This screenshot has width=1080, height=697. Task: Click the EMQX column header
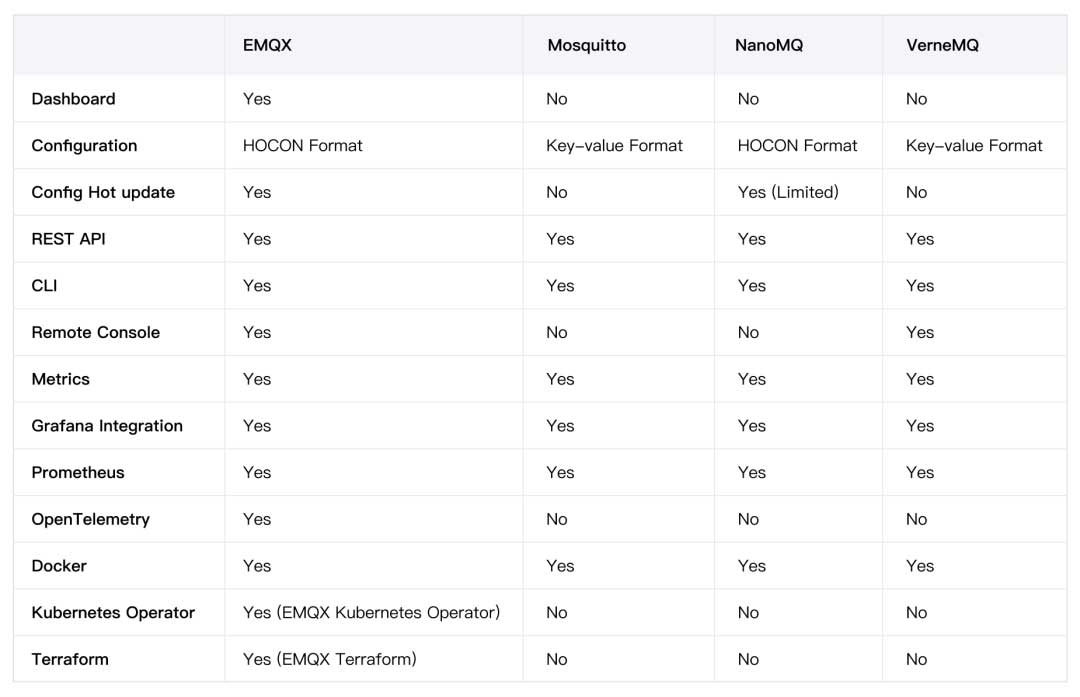point(267,46)
